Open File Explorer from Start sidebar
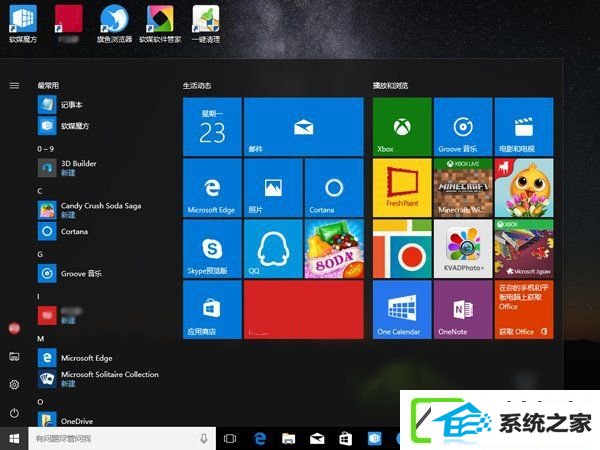Screen dimensions: 600x450 tap(14, 357)
